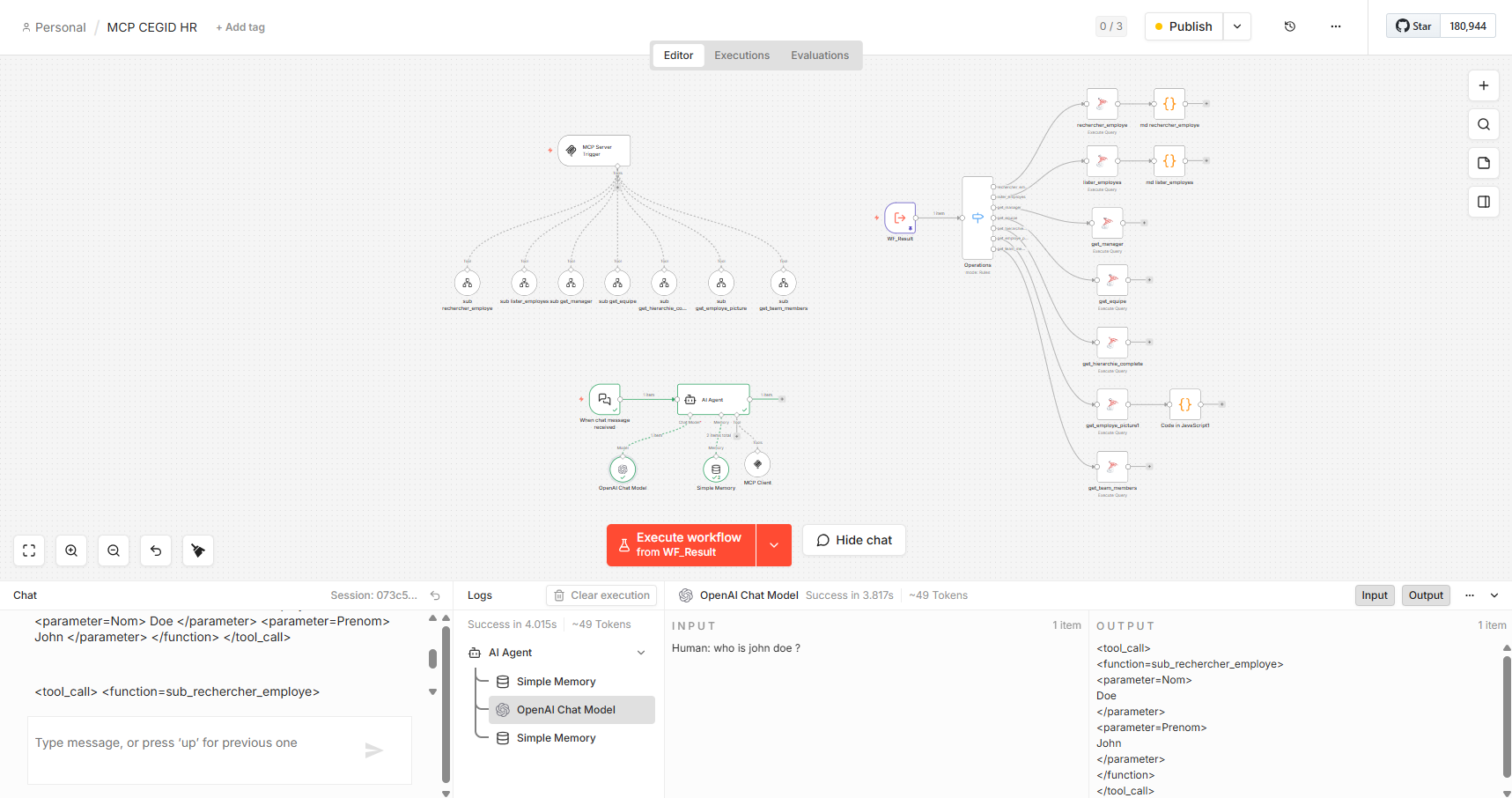The height and width of the screenshot is (798, 1512).
Task: Click the MCP CEGID HR workflow name
Action: [152, 27]
